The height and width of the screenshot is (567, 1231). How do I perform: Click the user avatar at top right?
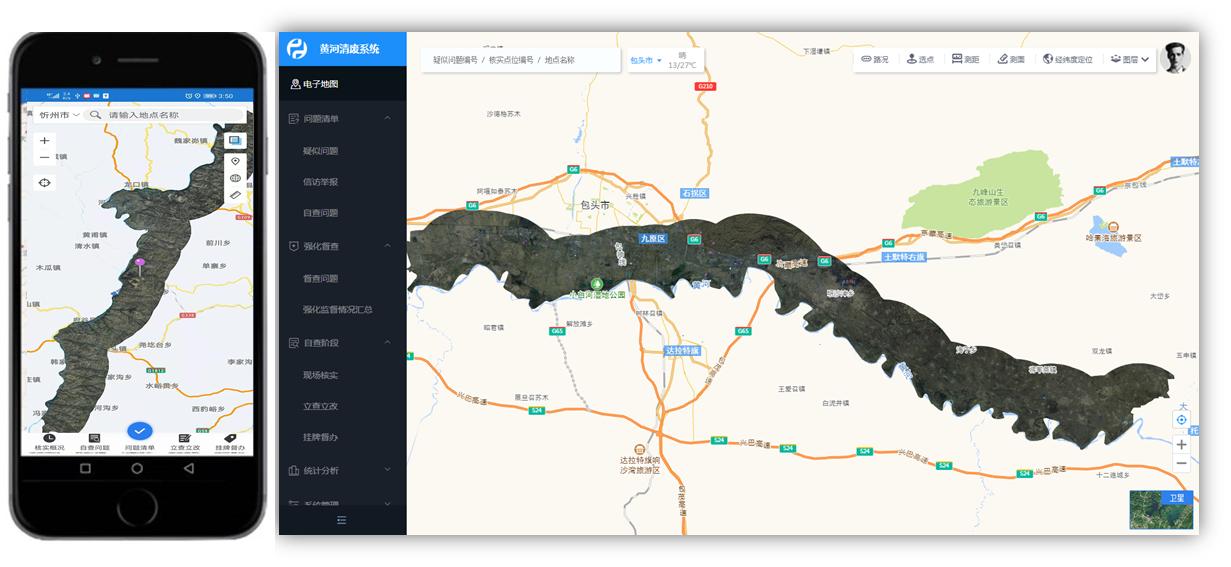click(x=1175, y=58)
